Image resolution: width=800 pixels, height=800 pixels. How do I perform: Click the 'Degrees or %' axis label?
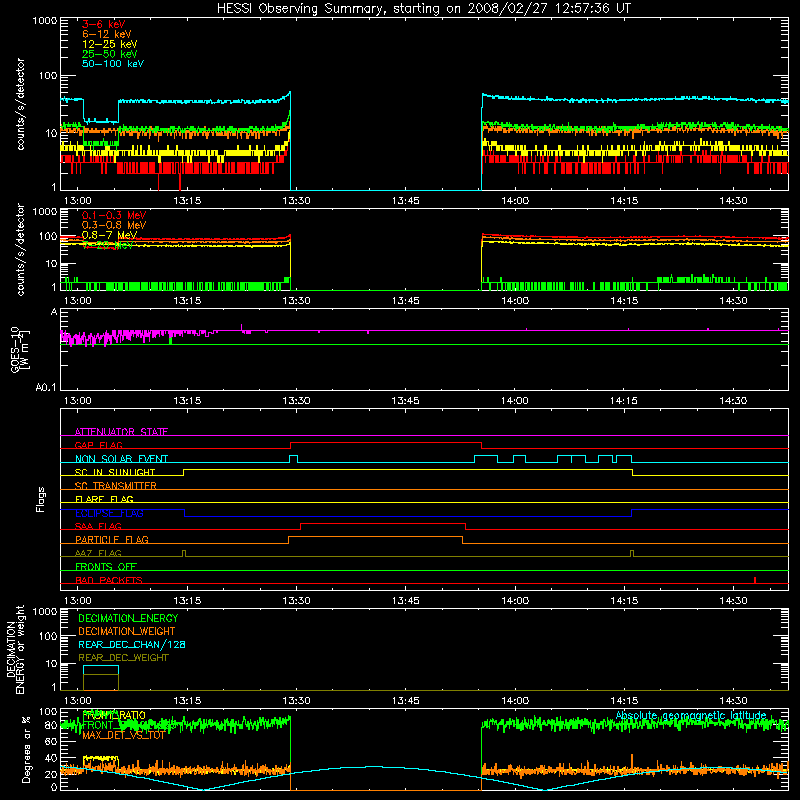coord(26,749)
